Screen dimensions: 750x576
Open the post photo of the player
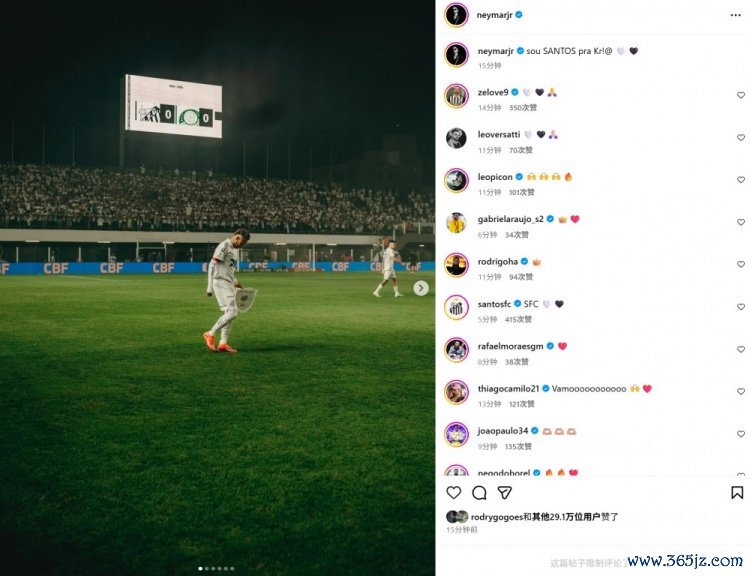218,288
